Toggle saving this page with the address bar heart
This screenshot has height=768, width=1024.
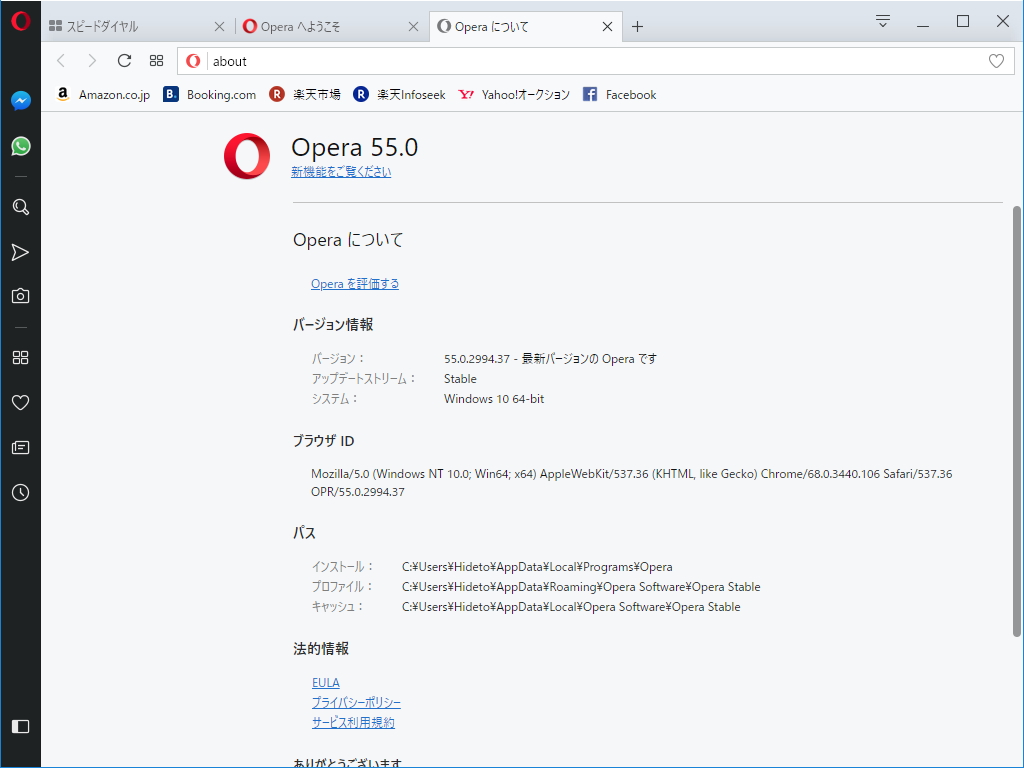click(995, 61)
